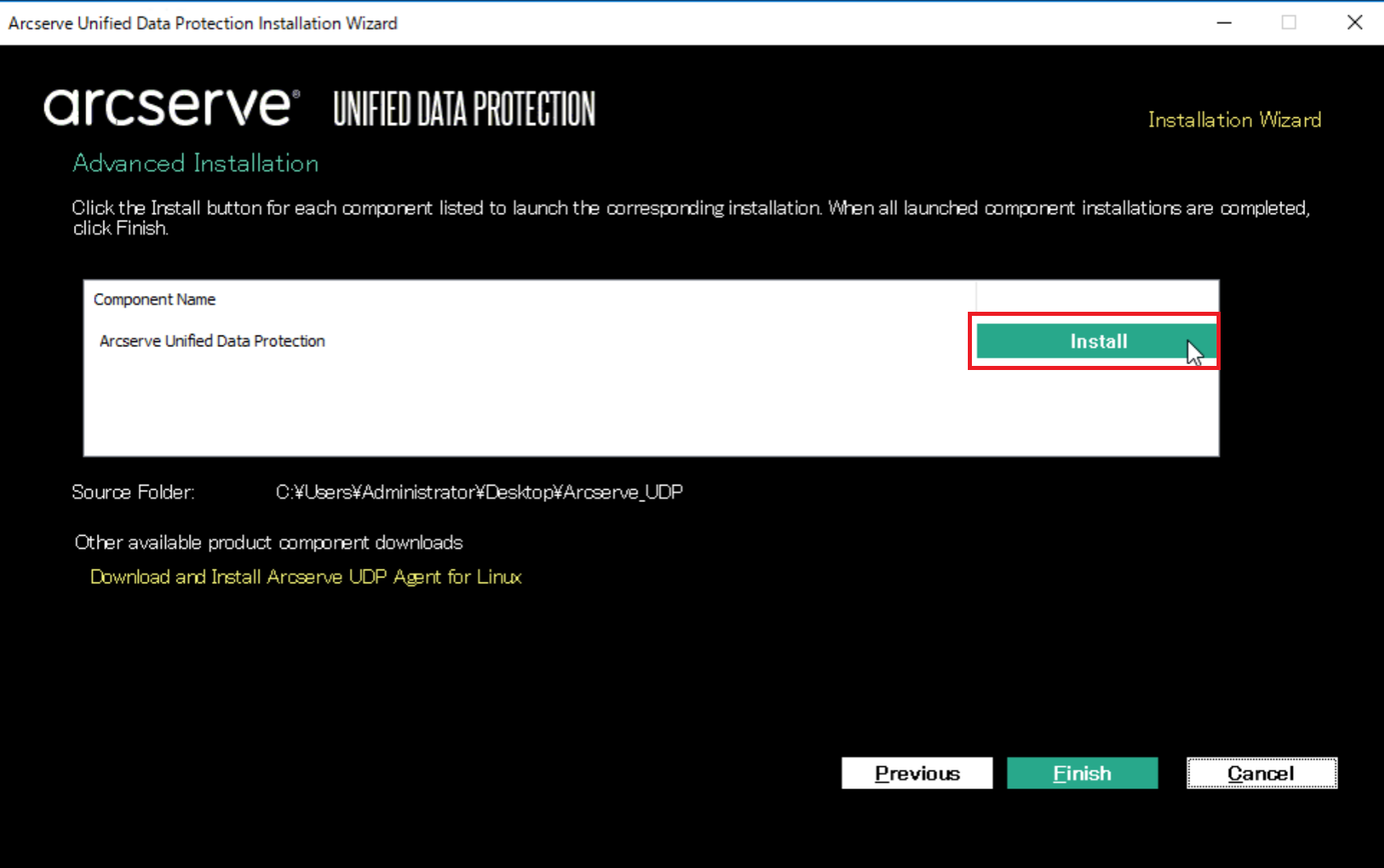
Task: Click the source folder path C:¥Users¥Administrator¥Desktop¥Arcserve_UDP
Action: [x=479, y=492]
